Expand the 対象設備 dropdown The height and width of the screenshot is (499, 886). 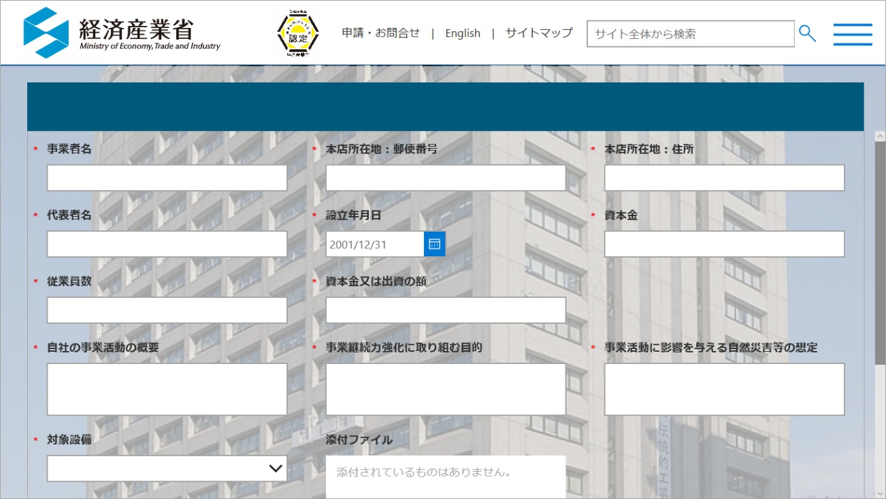pos(167,468)
